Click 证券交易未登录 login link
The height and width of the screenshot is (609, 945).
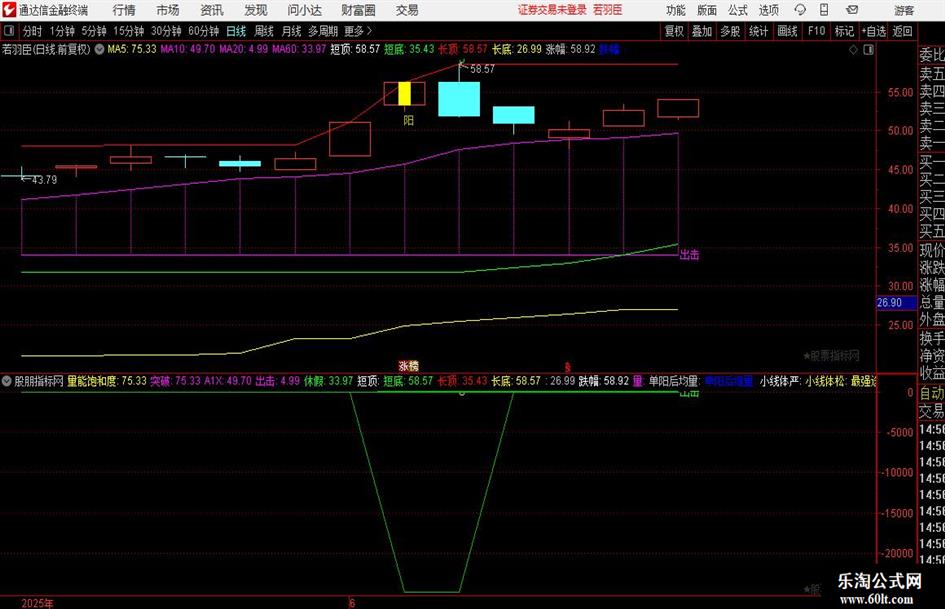tap(552, 10)
